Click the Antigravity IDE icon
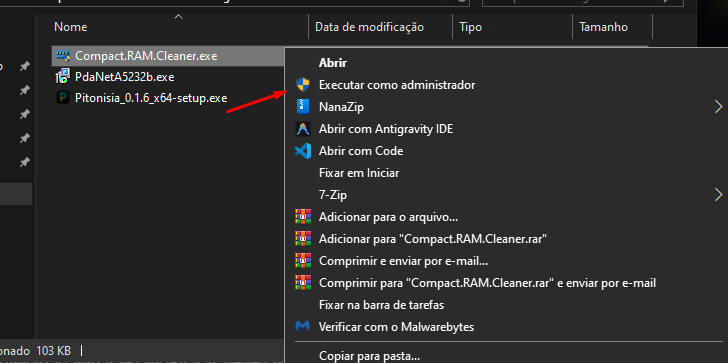Screen dimensions: 728x363 point(303,129)
